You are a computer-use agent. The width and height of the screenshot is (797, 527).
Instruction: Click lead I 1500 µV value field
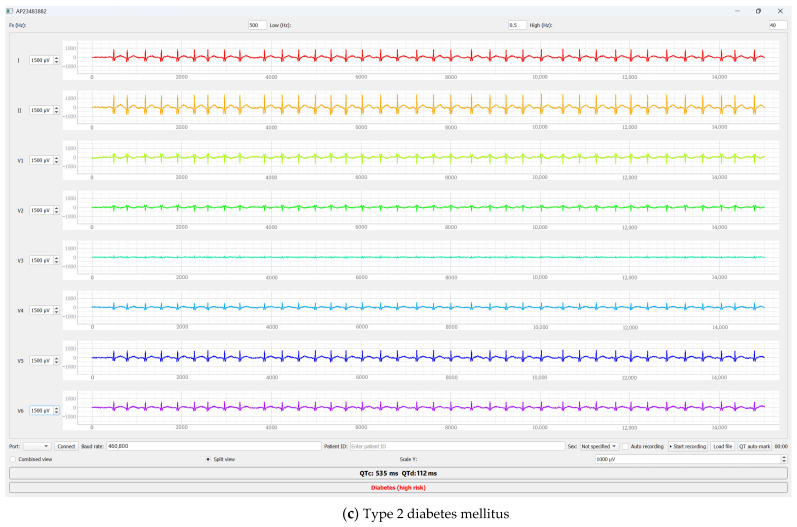41,60
